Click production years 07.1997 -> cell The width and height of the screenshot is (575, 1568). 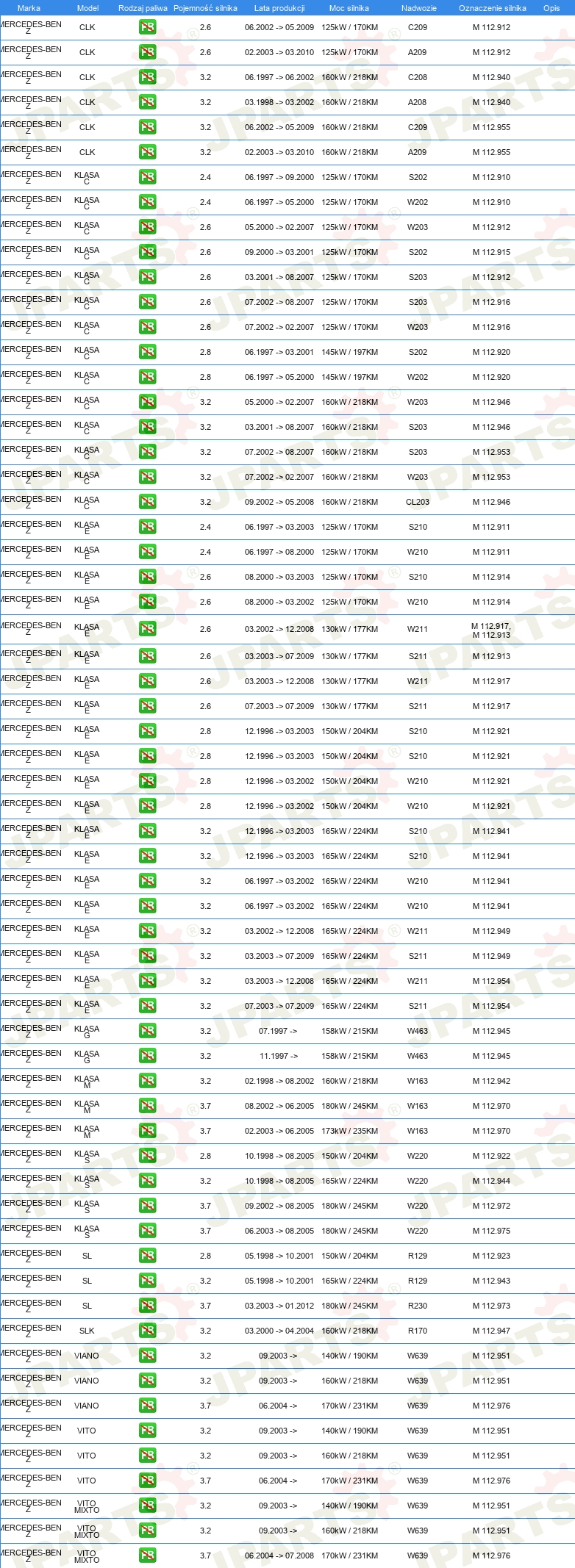[x=278, y=1031]
